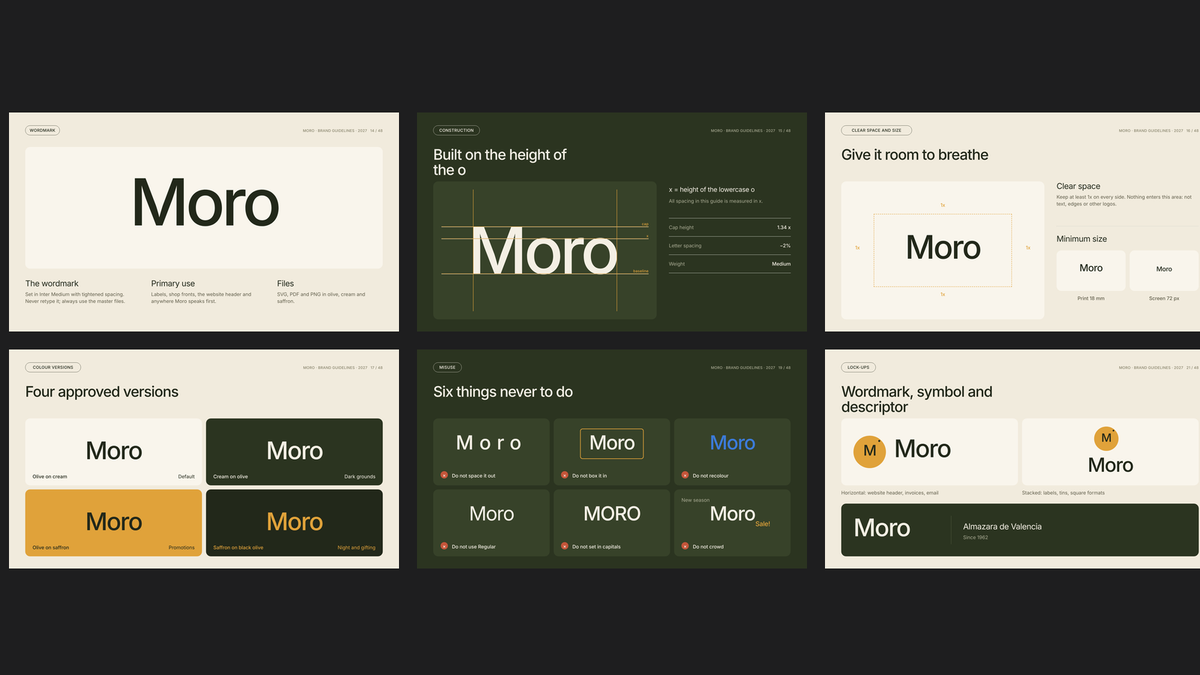Click the 'Promotions' label on the saffron card
Screen dimensions: 1200x675
[182, 547]
